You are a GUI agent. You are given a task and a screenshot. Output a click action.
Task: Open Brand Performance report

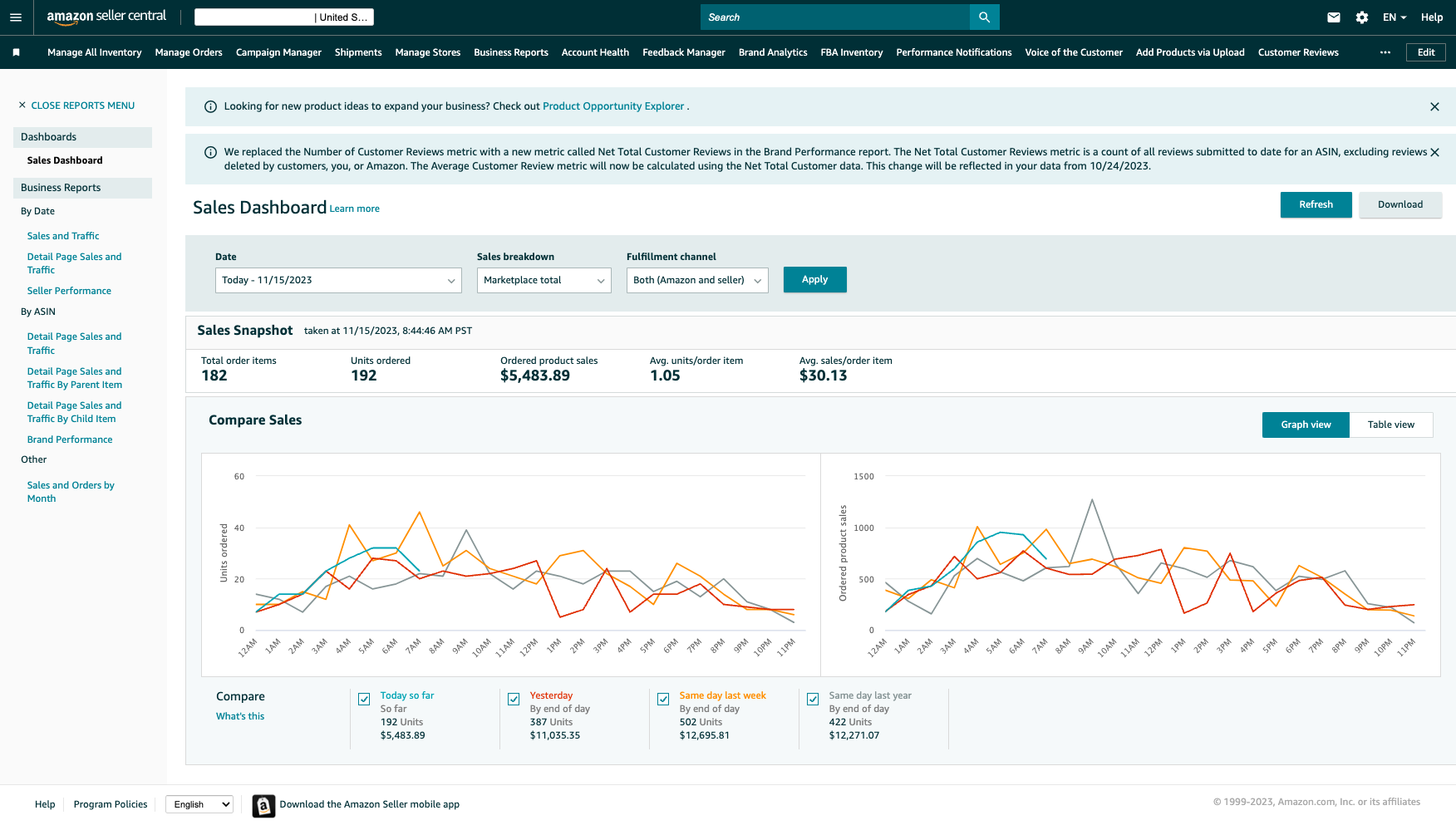70,440
